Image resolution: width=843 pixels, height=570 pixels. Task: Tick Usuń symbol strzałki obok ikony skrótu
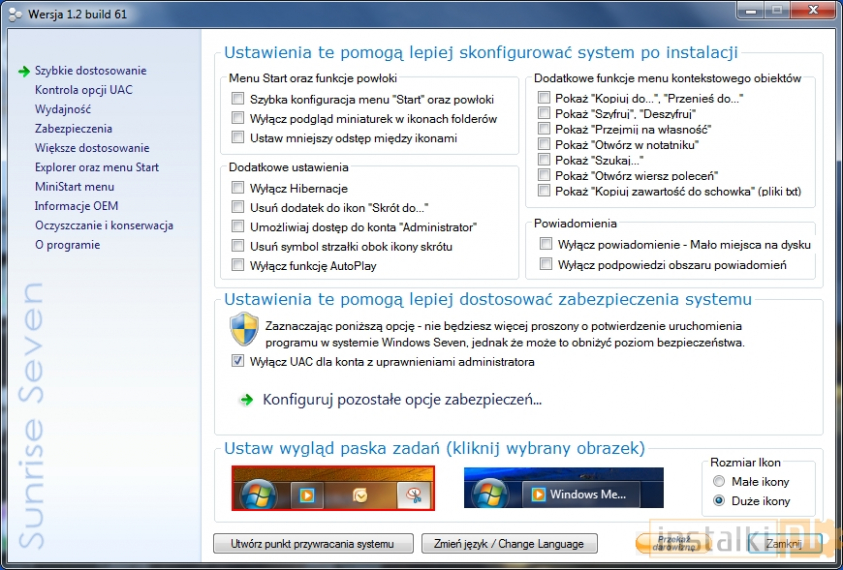pyautogui.click(x=238, y=246)
